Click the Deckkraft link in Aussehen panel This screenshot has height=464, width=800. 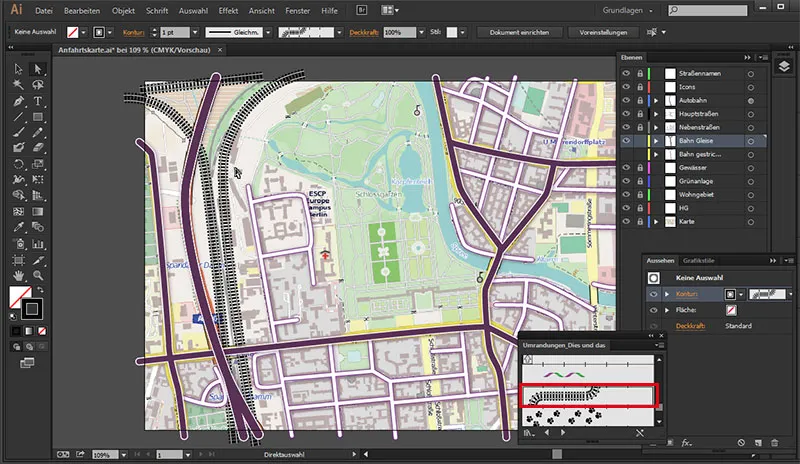point(690,326)
